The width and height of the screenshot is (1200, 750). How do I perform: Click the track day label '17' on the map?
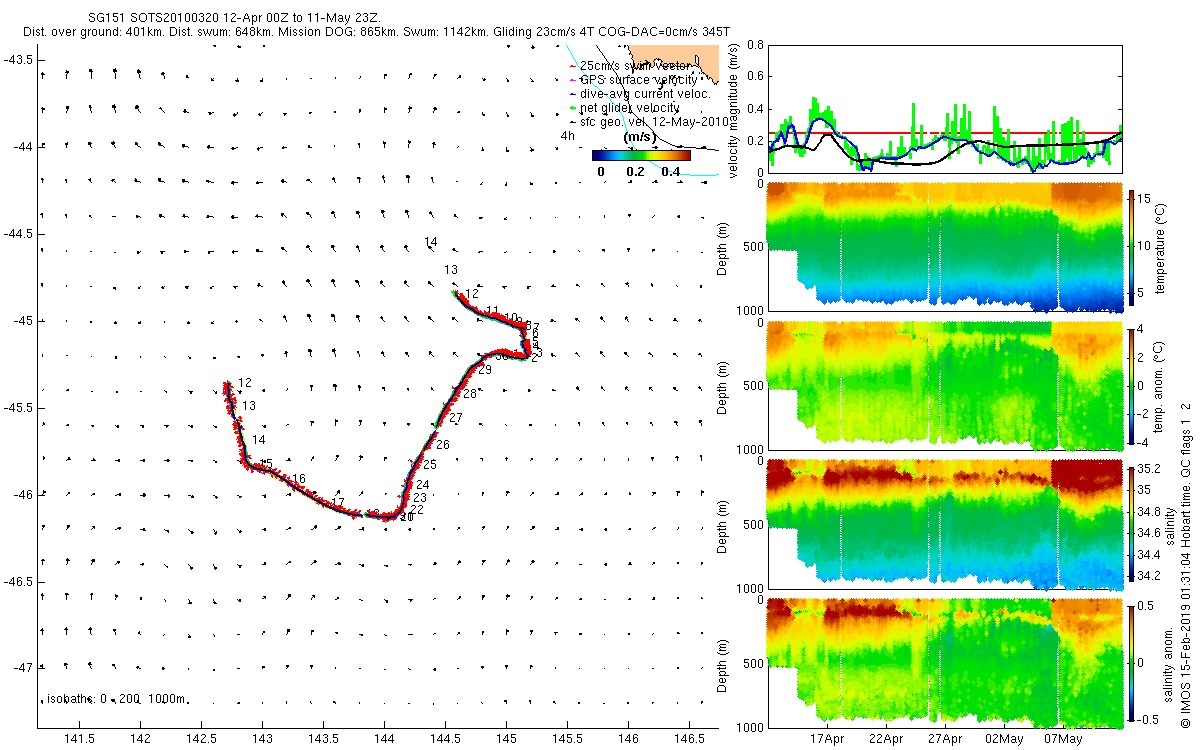pyautogui.click(x=338, y=502)
